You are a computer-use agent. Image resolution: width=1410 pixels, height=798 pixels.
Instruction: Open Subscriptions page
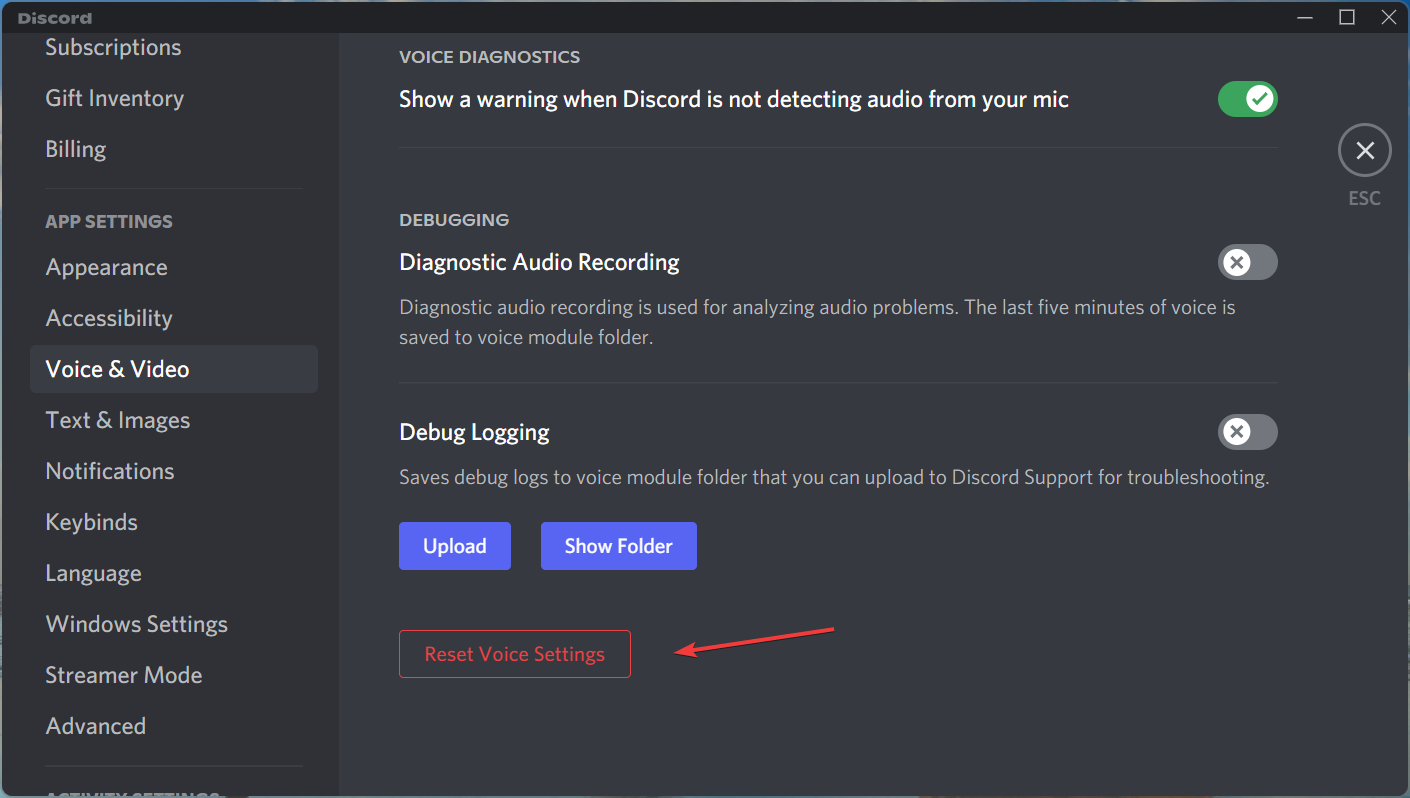coord(113,47)
